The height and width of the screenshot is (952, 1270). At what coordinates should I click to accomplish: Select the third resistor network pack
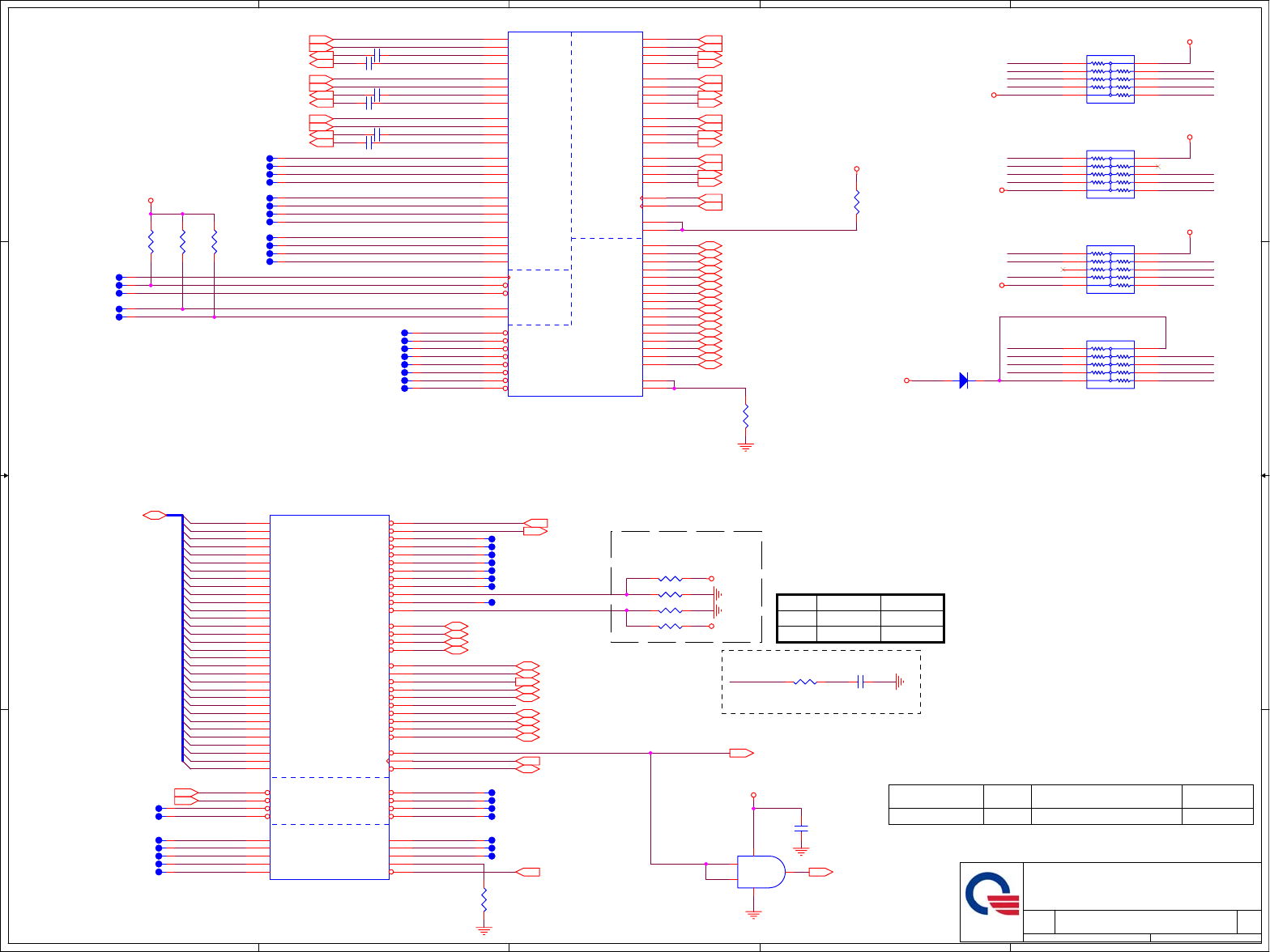pos(1110,270)
